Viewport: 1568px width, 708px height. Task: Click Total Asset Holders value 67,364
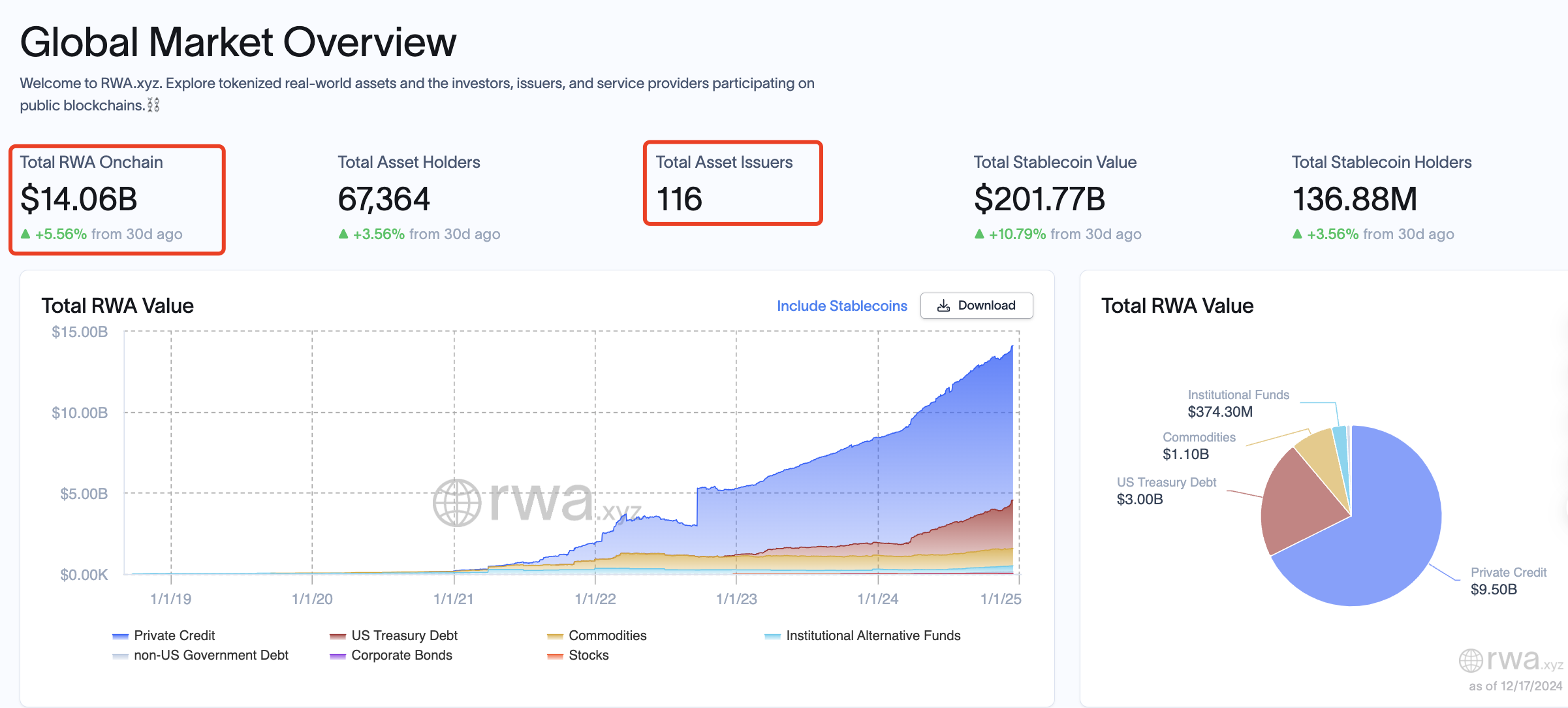tap(384, 199)
